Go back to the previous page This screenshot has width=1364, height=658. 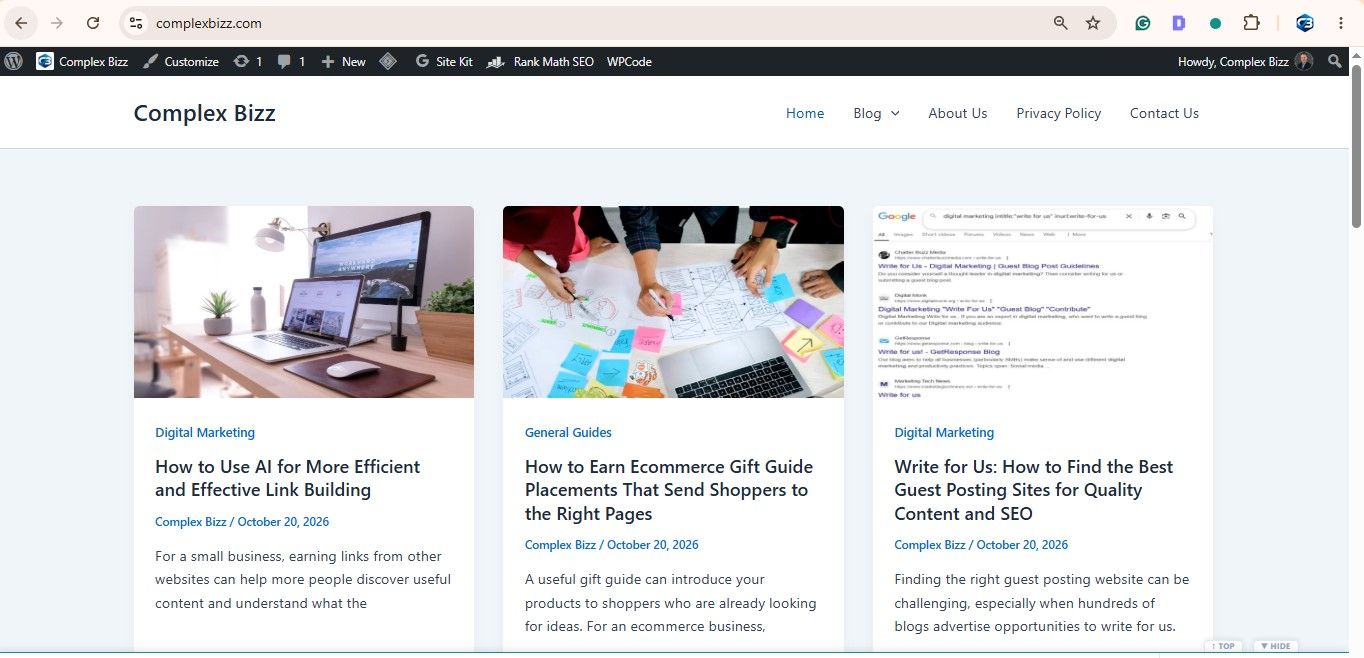pos(21,23)
